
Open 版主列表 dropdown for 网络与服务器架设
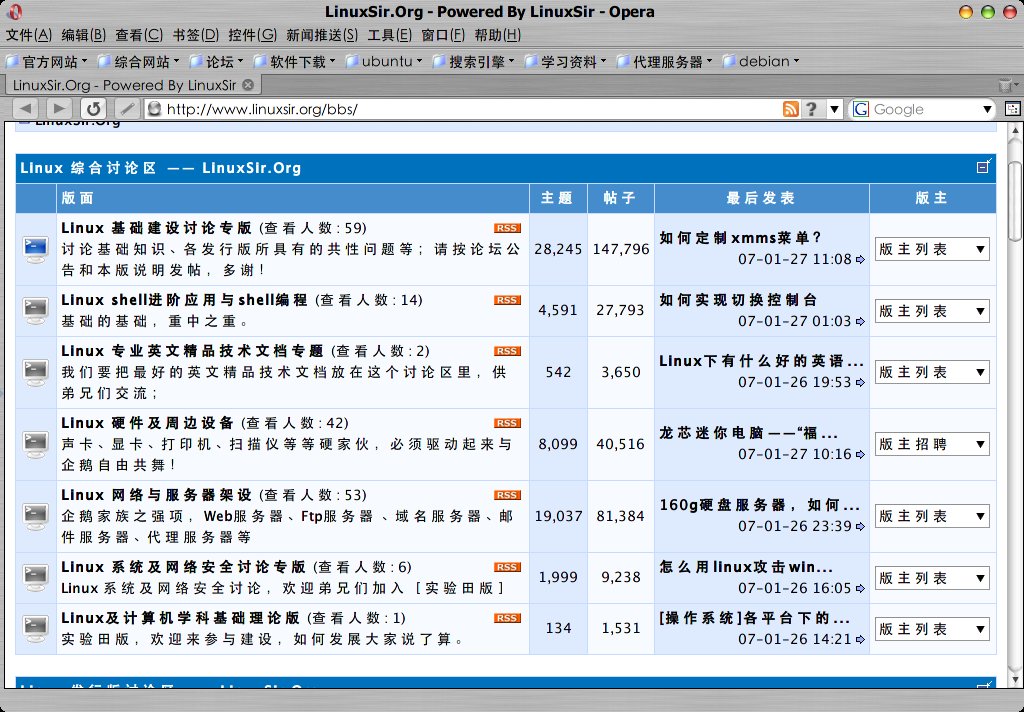tap(932, 516)
